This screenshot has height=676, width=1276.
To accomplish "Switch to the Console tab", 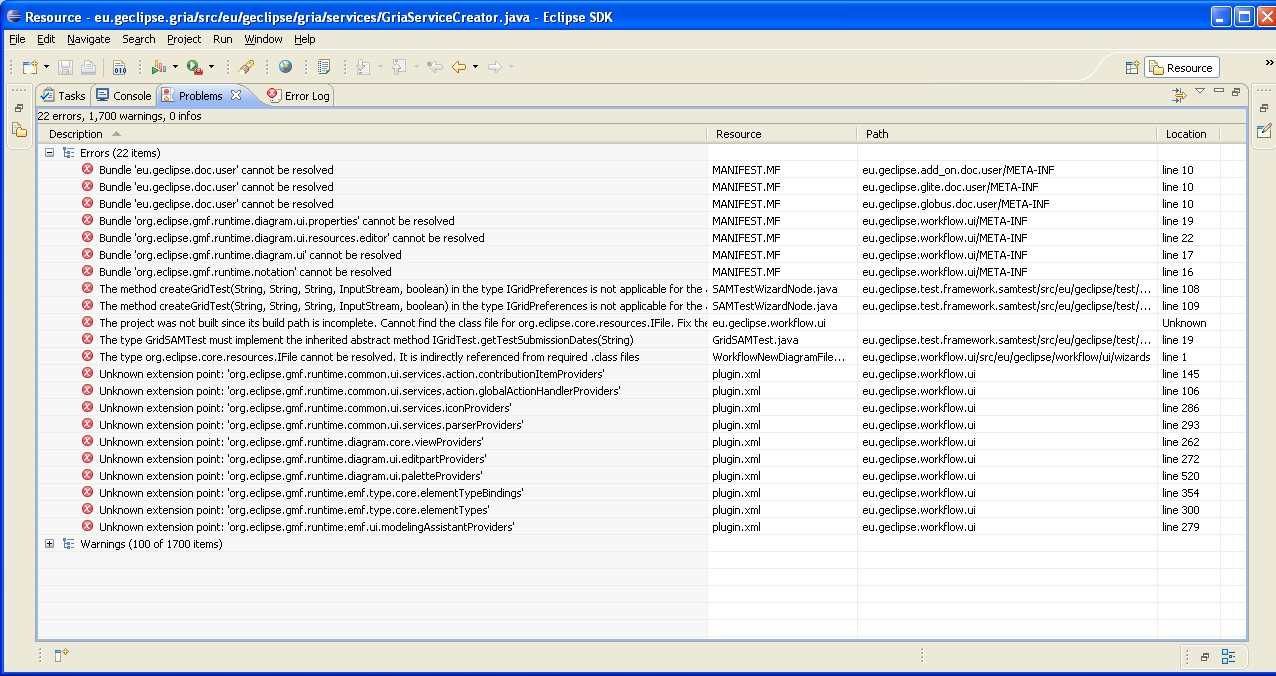I will coord(124,96).
